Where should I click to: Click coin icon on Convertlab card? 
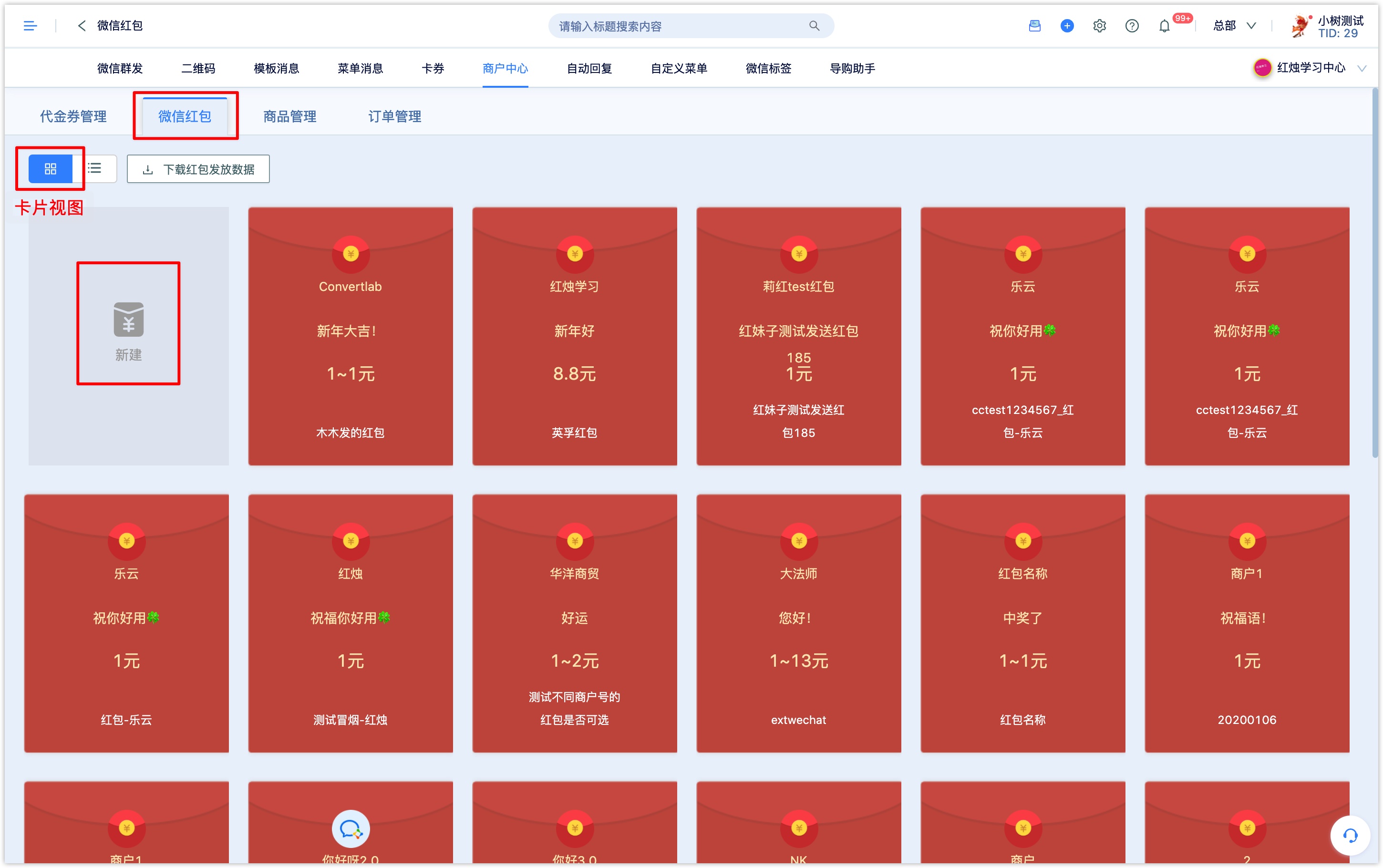click(x=351, y=254)
